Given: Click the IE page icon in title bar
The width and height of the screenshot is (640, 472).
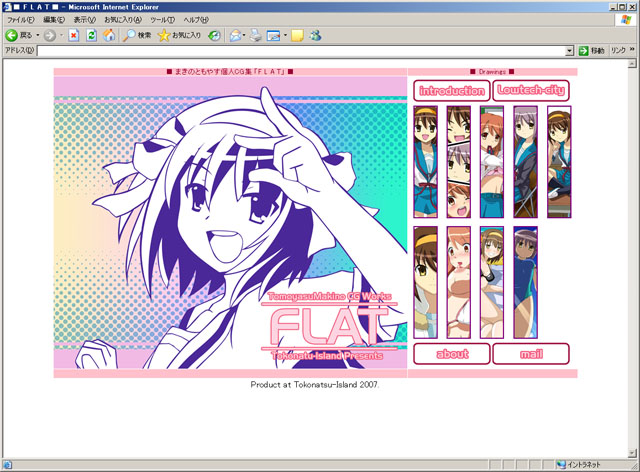Looking at the screenshot, I should [7, 7].
